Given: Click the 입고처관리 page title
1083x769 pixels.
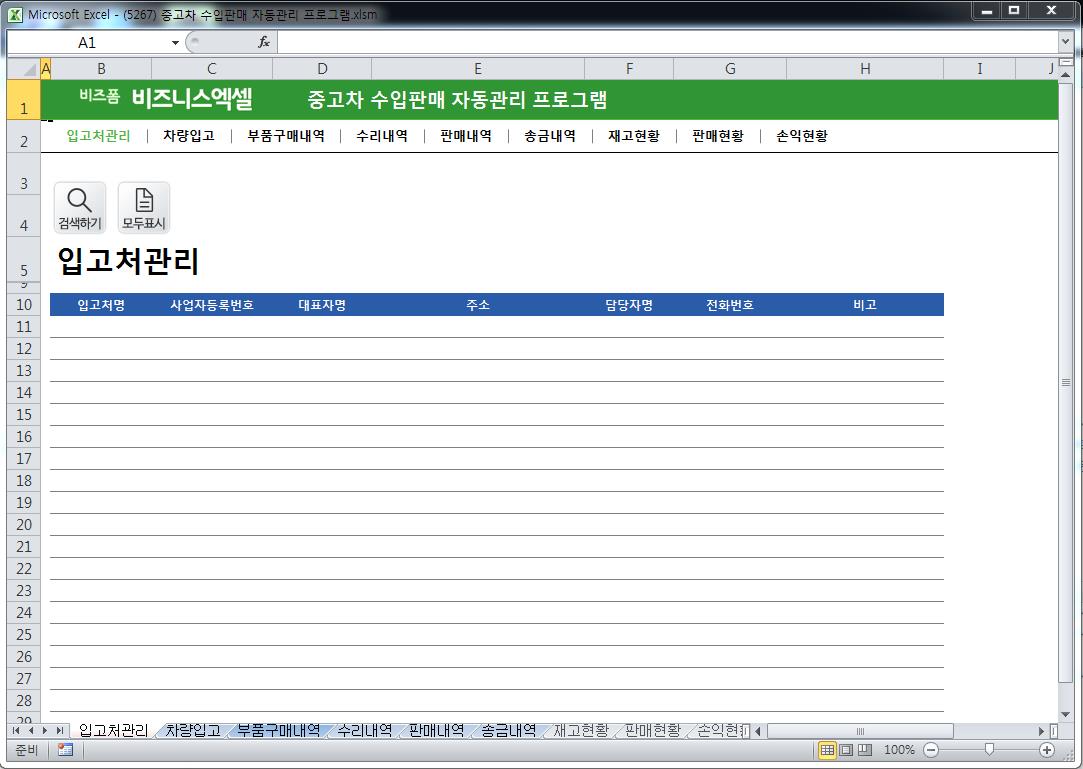Looking at the screenshot, I should click(128, 261).
